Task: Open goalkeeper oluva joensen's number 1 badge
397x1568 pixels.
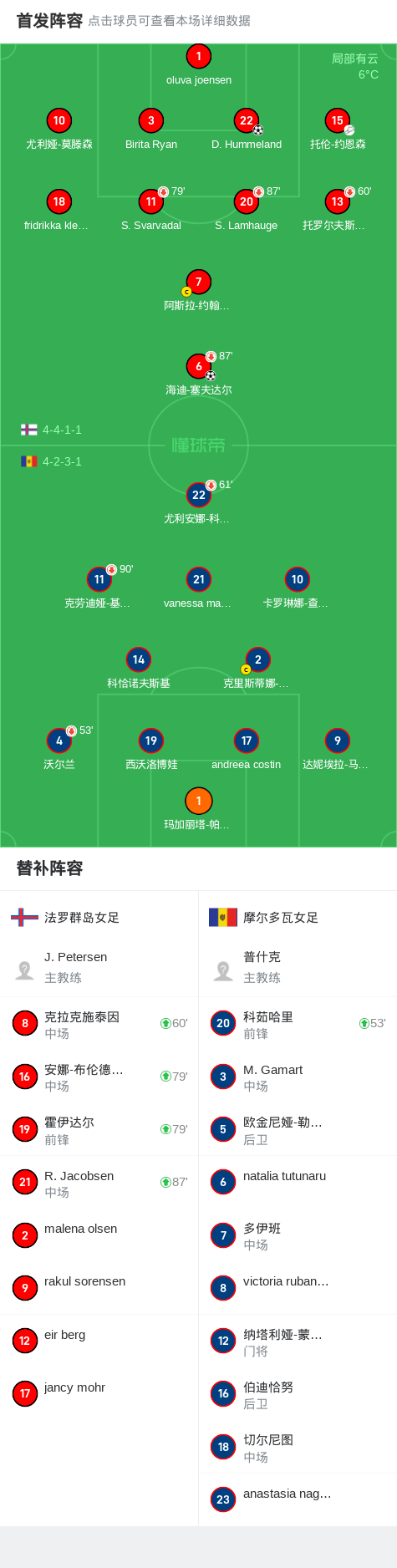Action: tap(198, 56)
